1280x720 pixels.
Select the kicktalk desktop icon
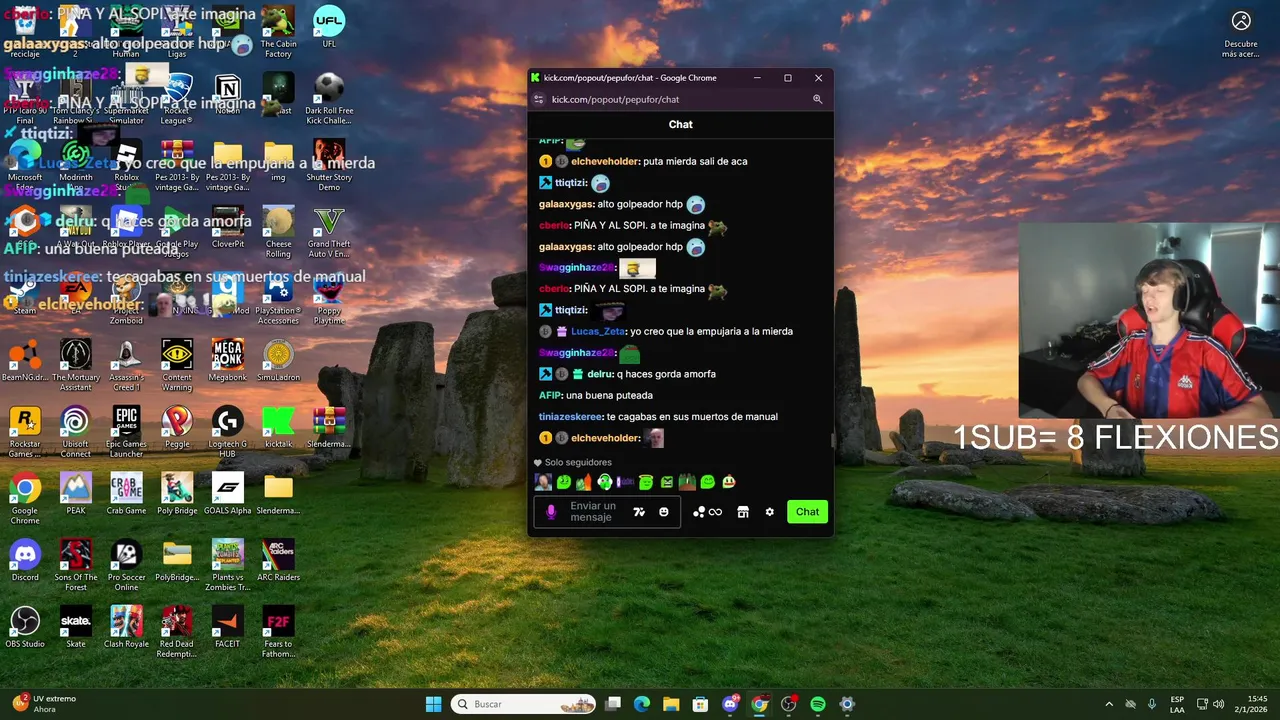pos(278,428)
